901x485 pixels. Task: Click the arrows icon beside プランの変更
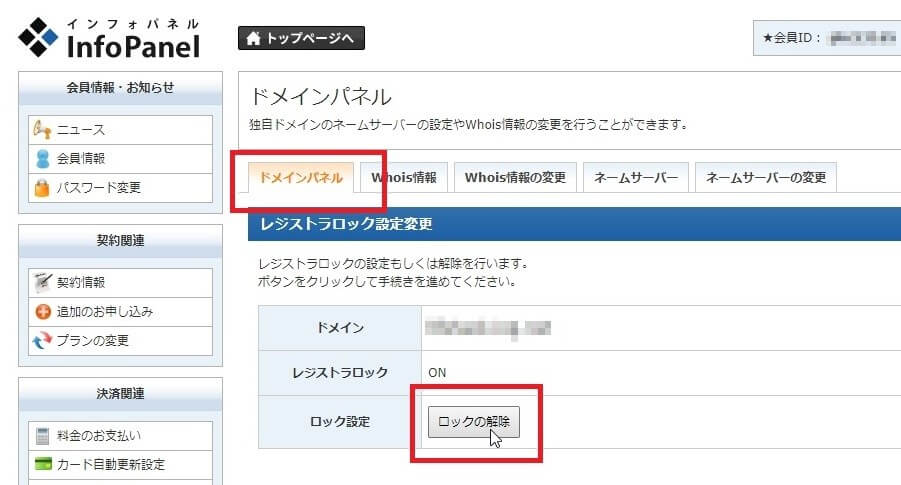coord(42,340)
